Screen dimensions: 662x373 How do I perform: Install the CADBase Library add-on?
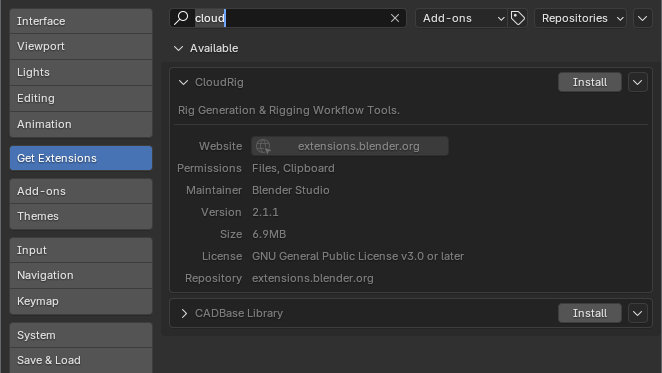pyautogui.click(x=590, y=313)
